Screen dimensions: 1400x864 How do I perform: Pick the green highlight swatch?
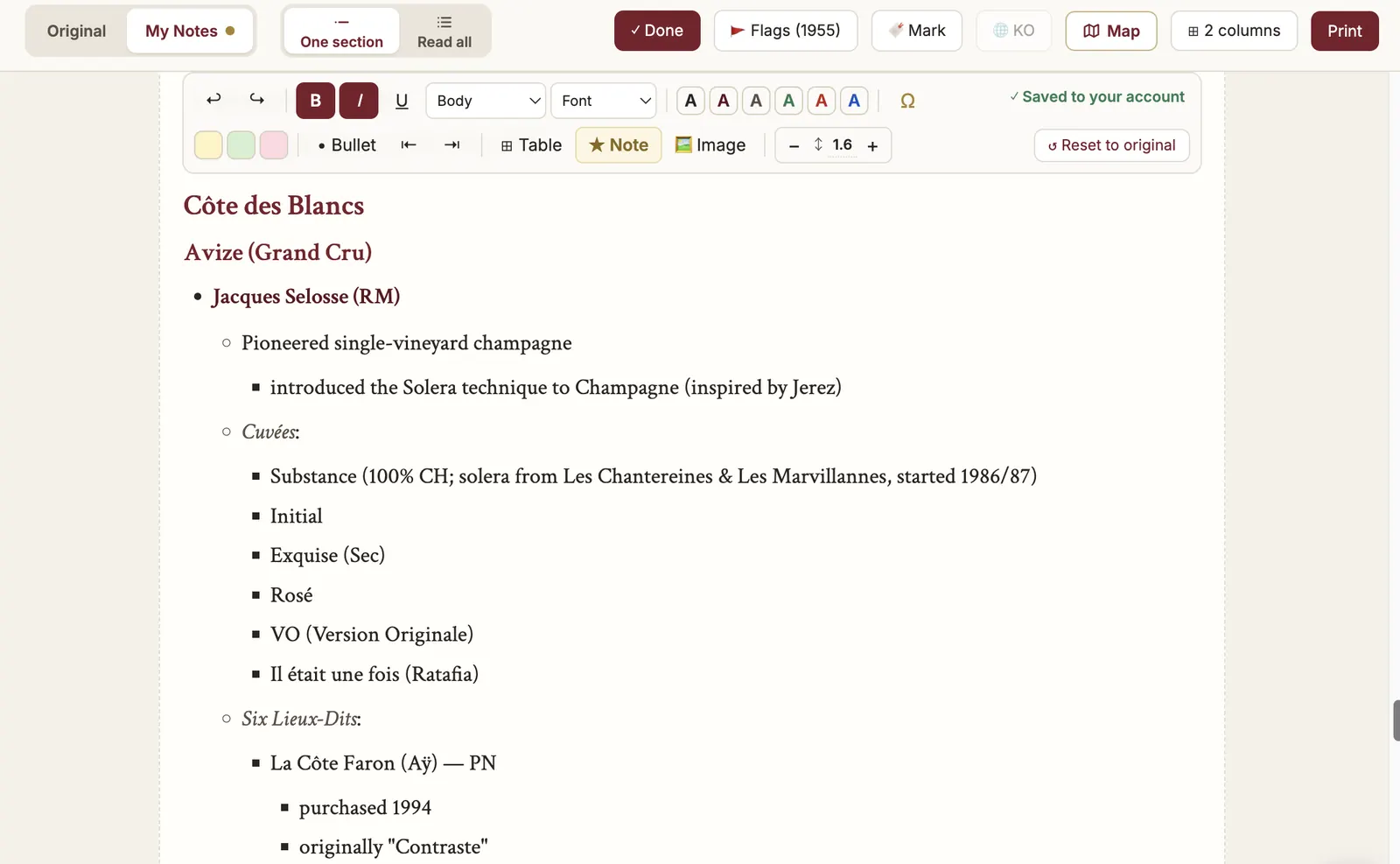pos(241,145)
